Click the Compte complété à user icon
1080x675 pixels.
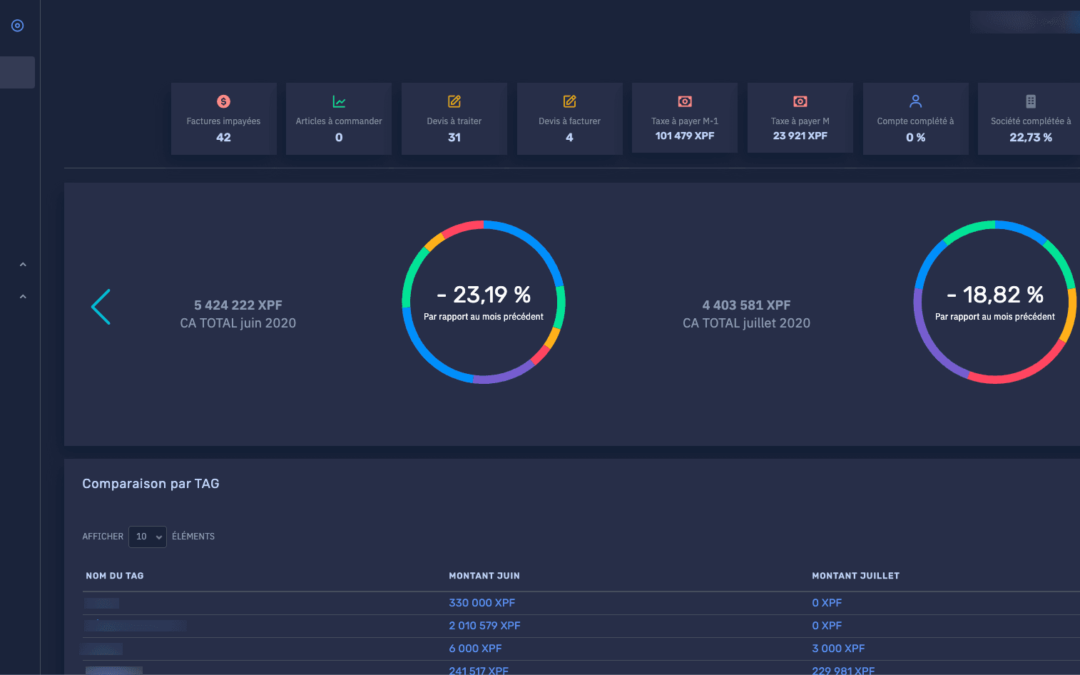pyautogui.click(x=915, y=102)
